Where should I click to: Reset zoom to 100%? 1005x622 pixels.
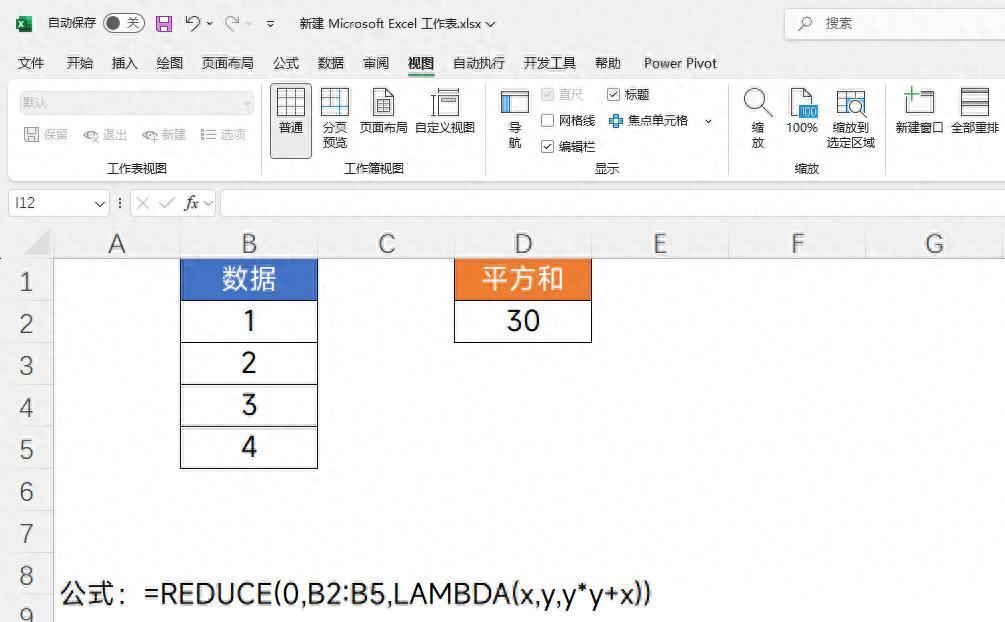pos(802,112)
